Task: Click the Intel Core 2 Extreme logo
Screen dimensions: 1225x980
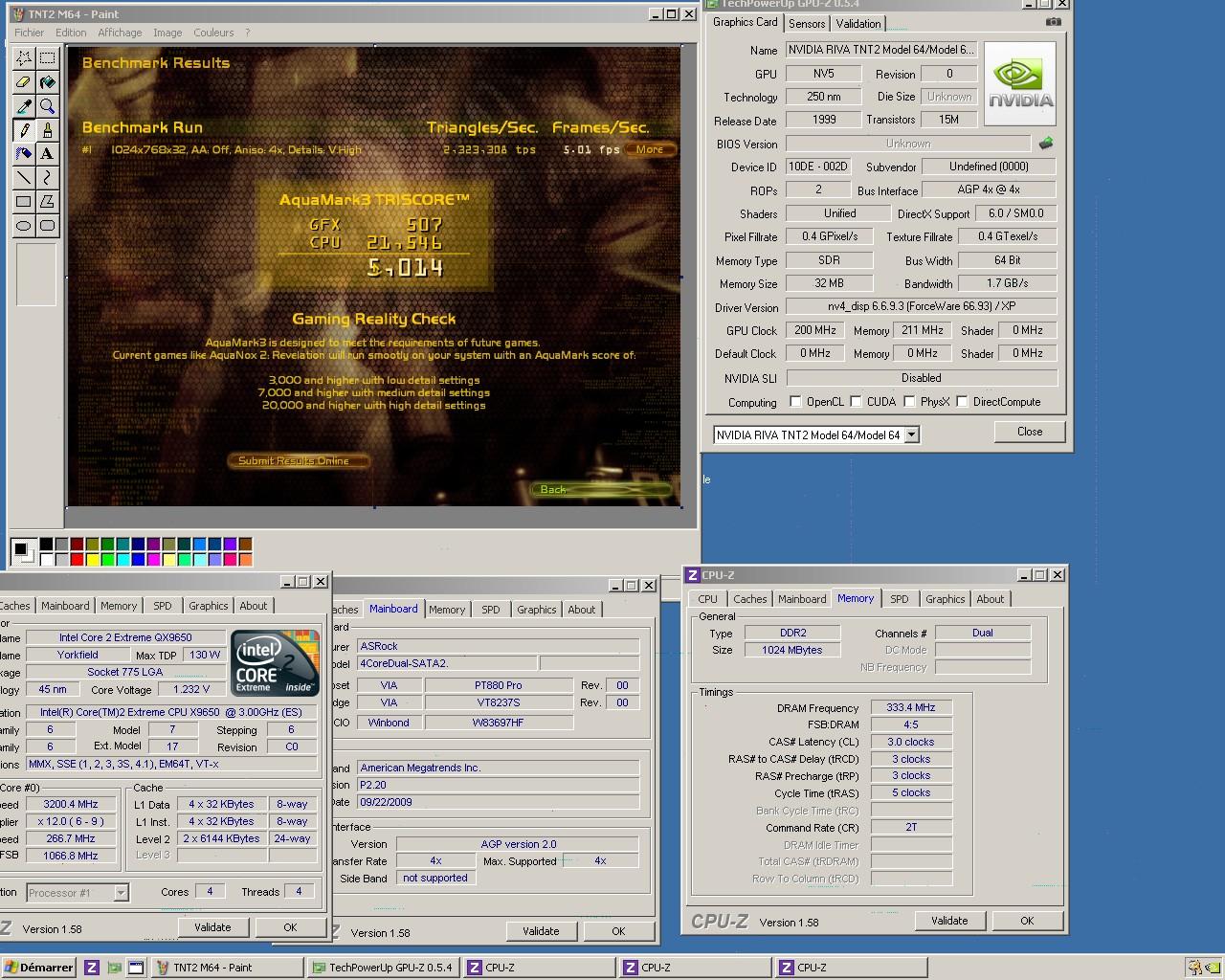Action: pyautogui.click(x=275, y=662)
